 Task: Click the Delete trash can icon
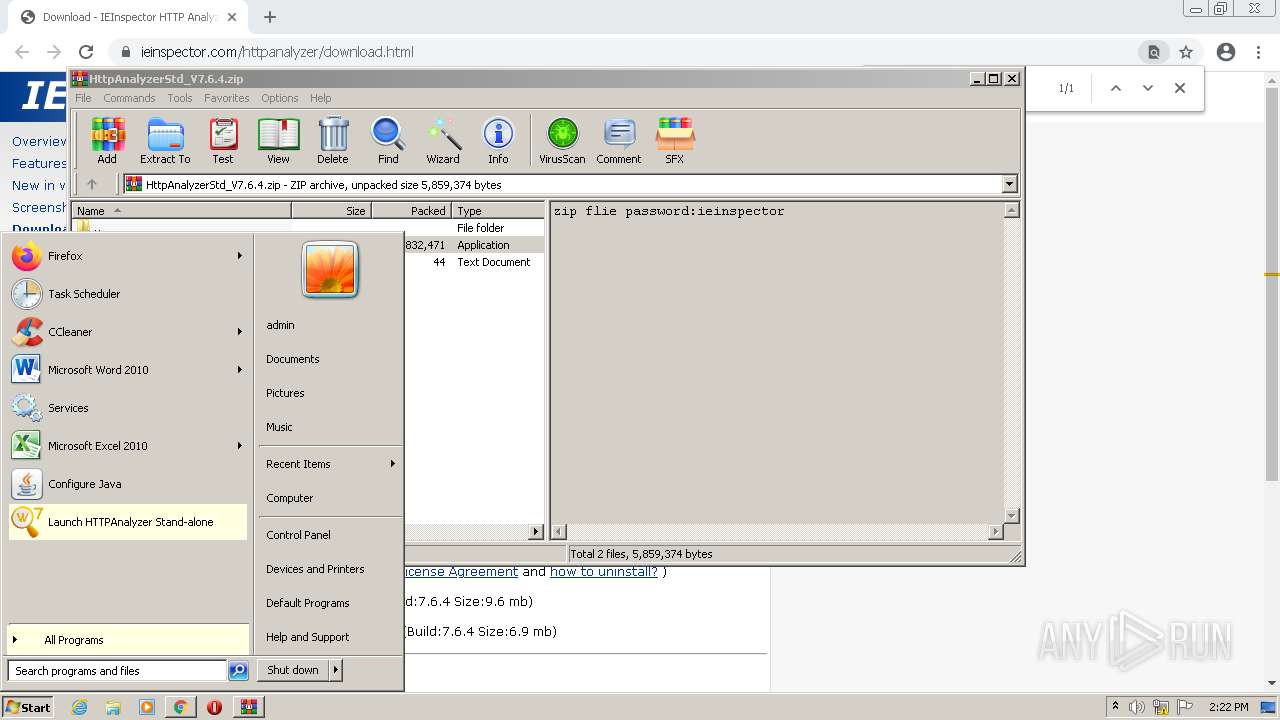(333, 140)
